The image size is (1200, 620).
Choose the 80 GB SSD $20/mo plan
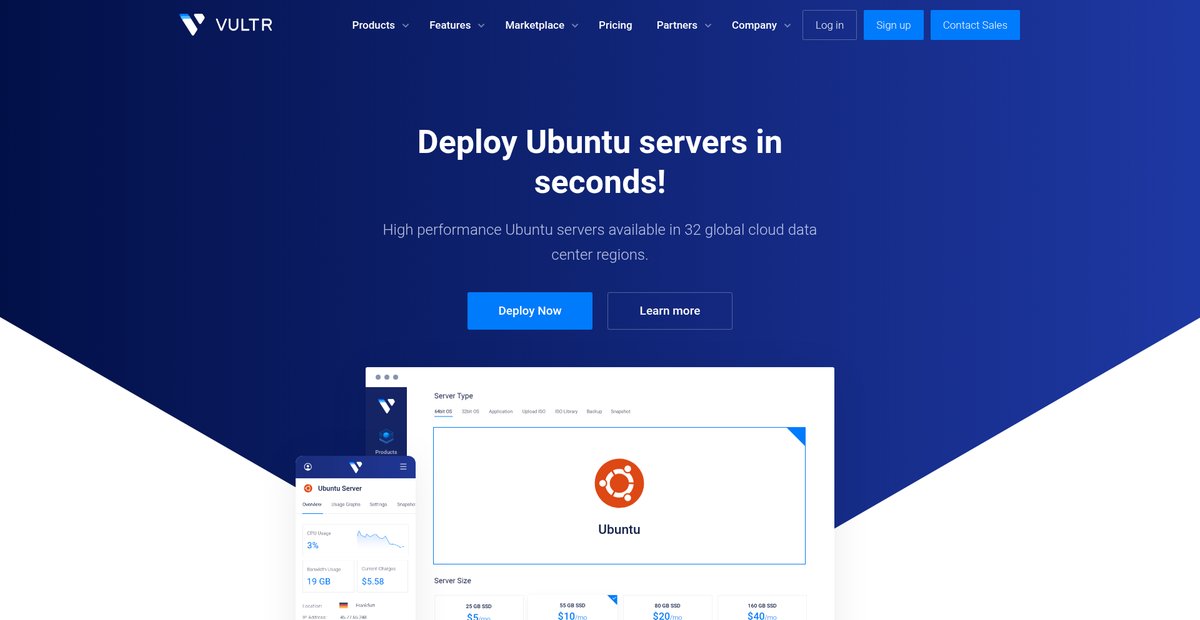[x=667, y=608]
